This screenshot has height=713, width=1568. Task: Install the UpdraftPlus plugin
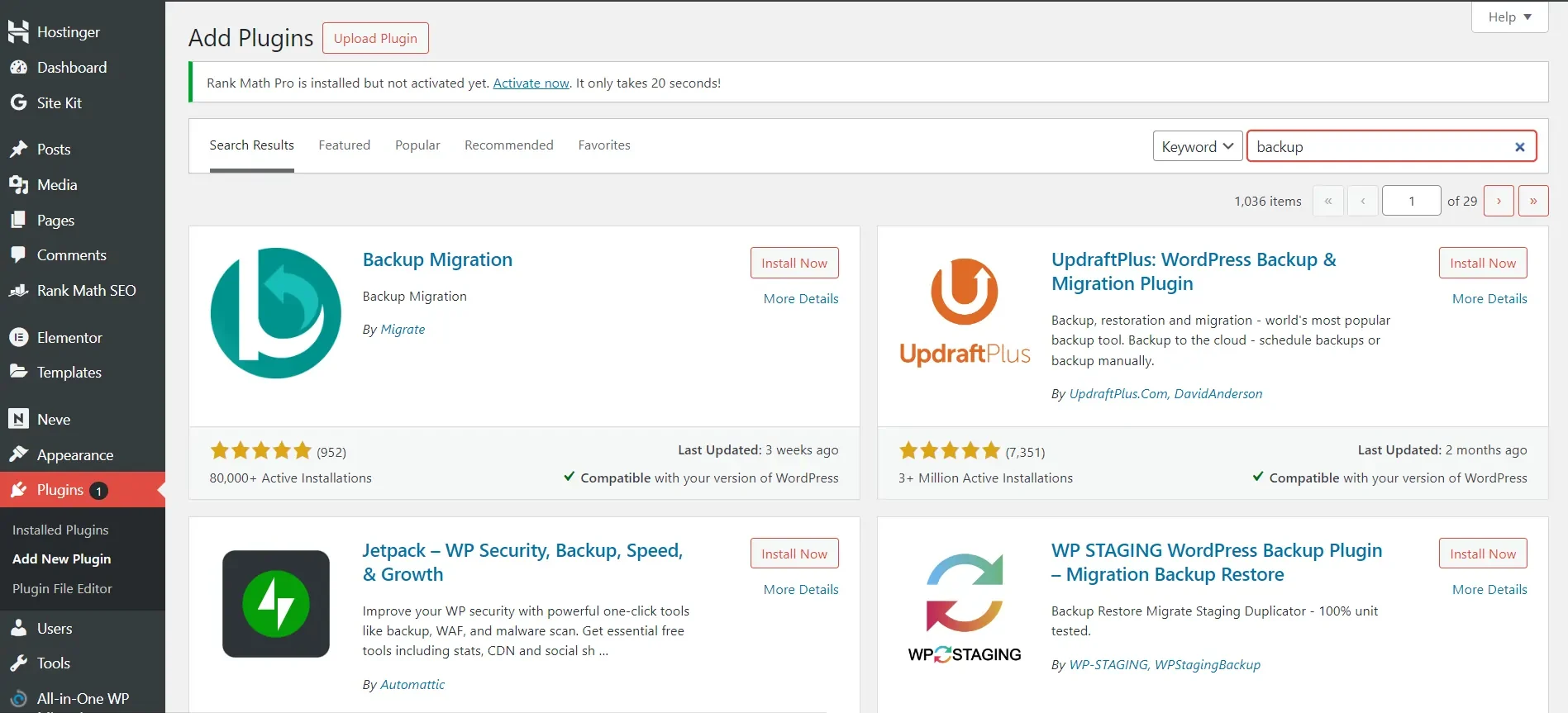[1483, 263]
